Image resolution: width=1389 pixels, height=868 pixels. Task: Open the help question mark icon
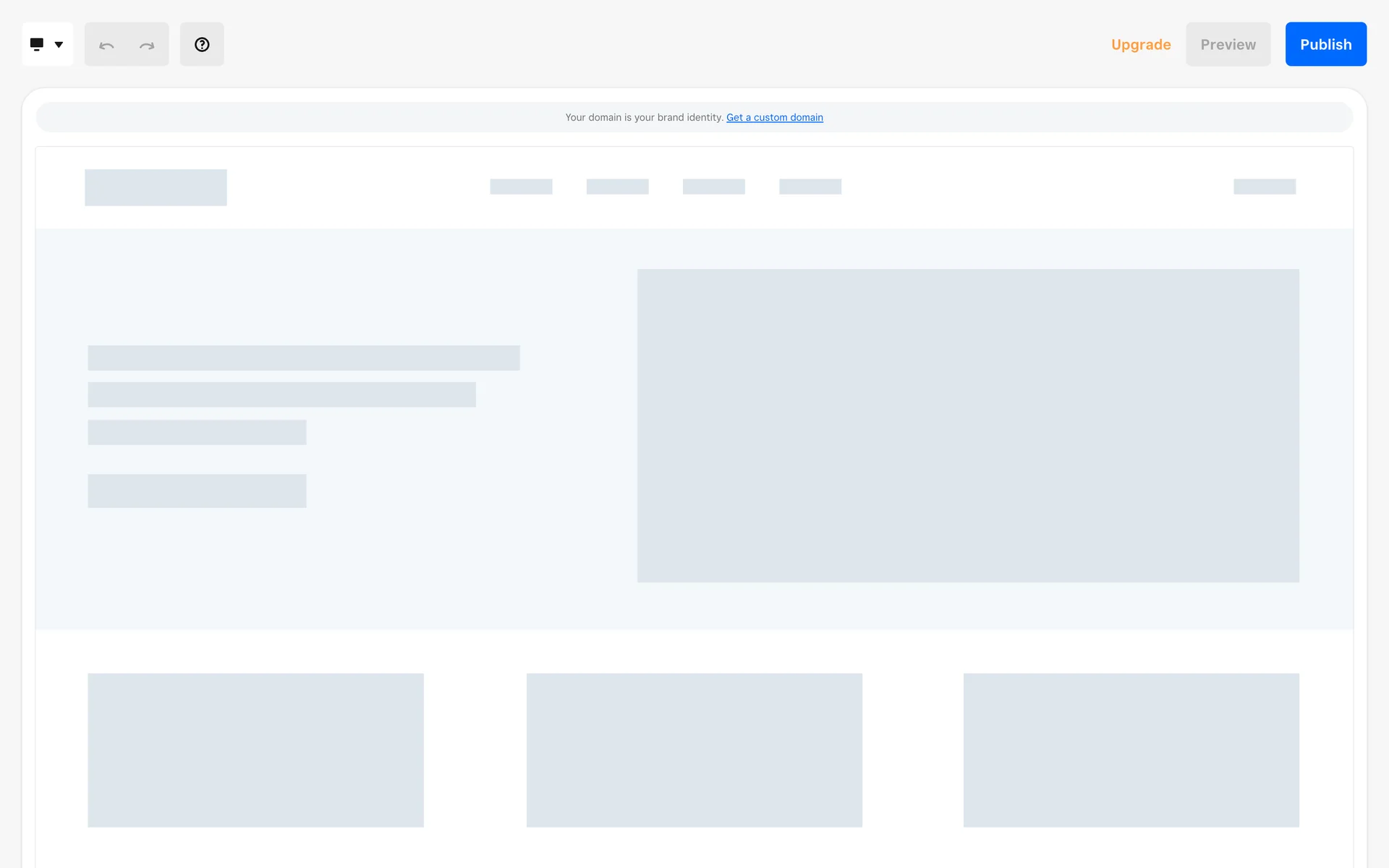[x=202, y=45]
